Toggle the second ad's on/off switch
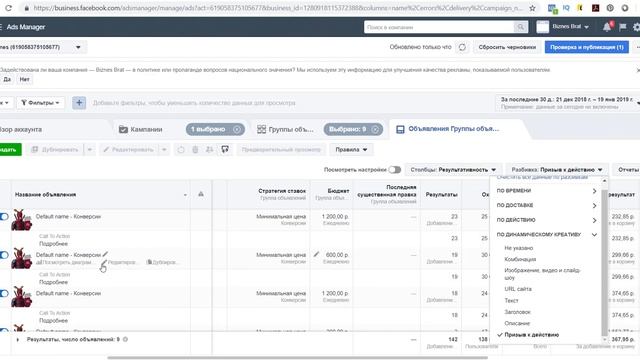This screenshot has height=360, width=640. coord(4,255)
